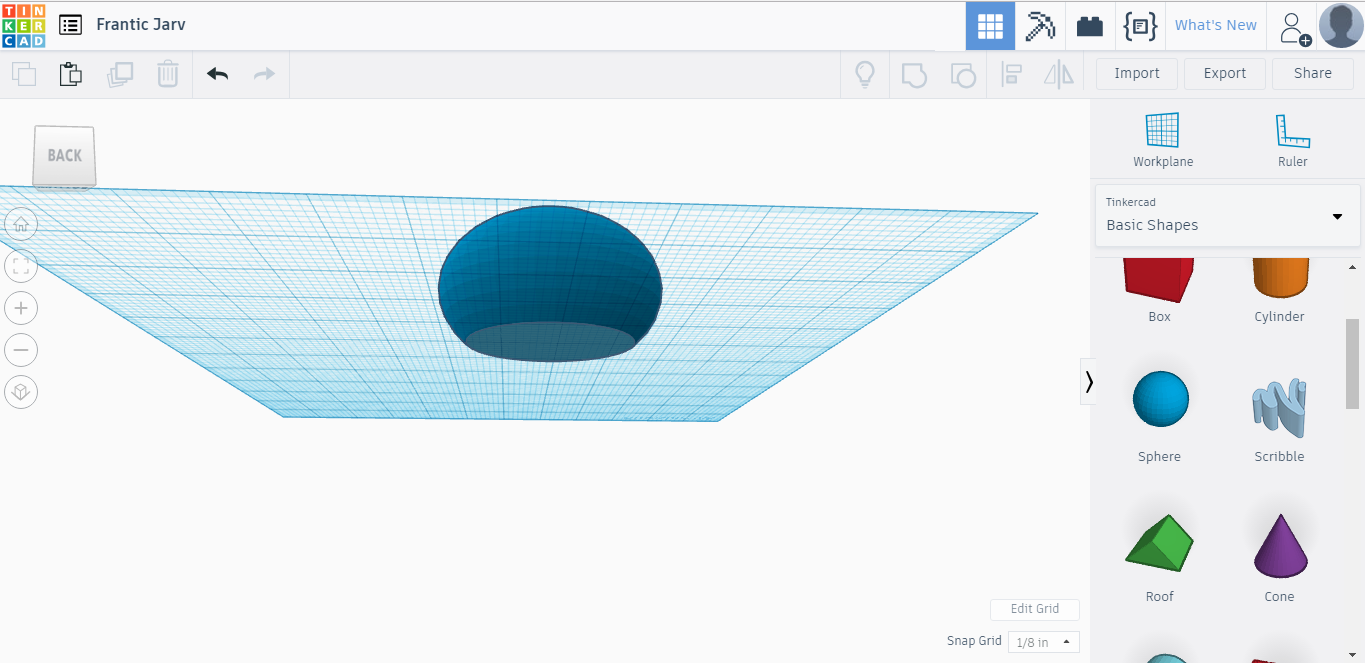Open the Shape Generators code icon
The image size is (1365, 663).
[x=1140, y=26]
